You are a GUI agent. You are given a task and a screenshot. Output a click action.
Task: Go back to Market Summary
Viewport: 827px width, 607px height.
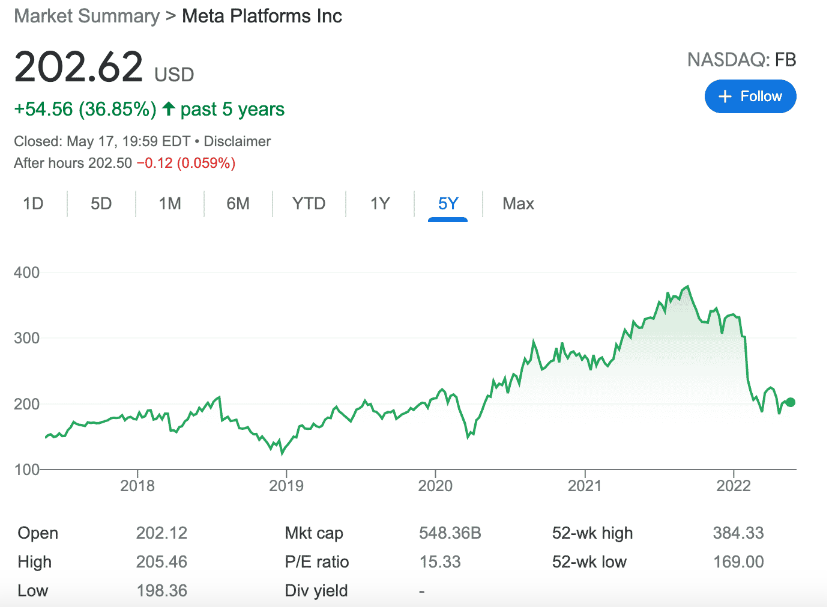point(86,16)
